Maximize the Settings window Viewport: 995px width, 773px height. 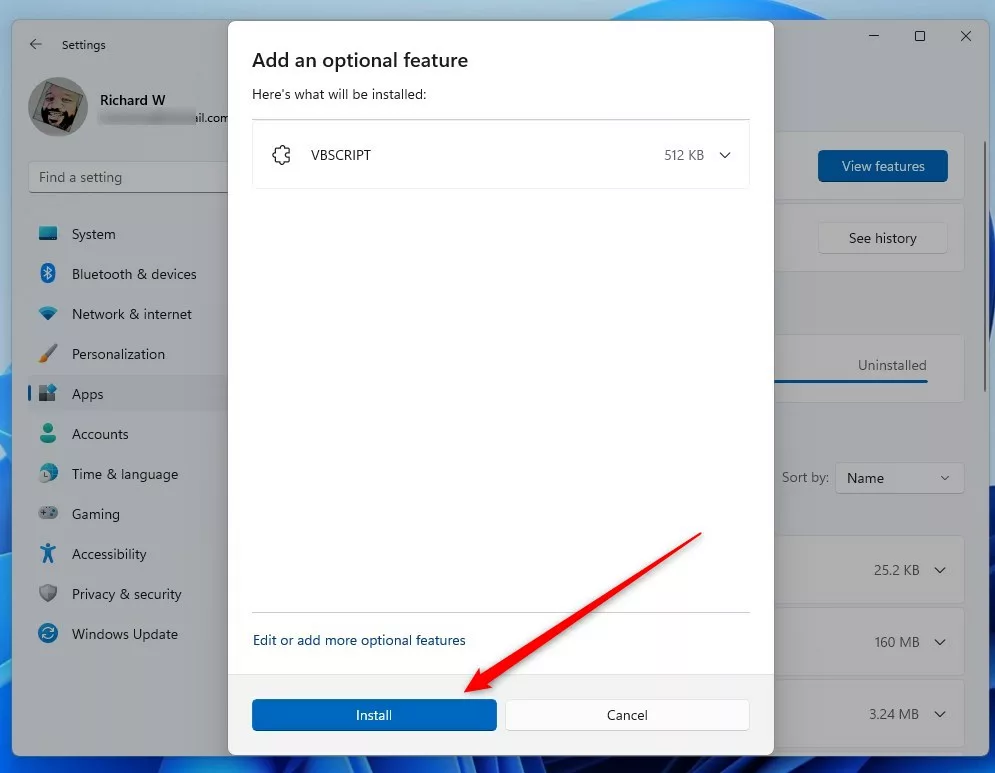(919, 36)
